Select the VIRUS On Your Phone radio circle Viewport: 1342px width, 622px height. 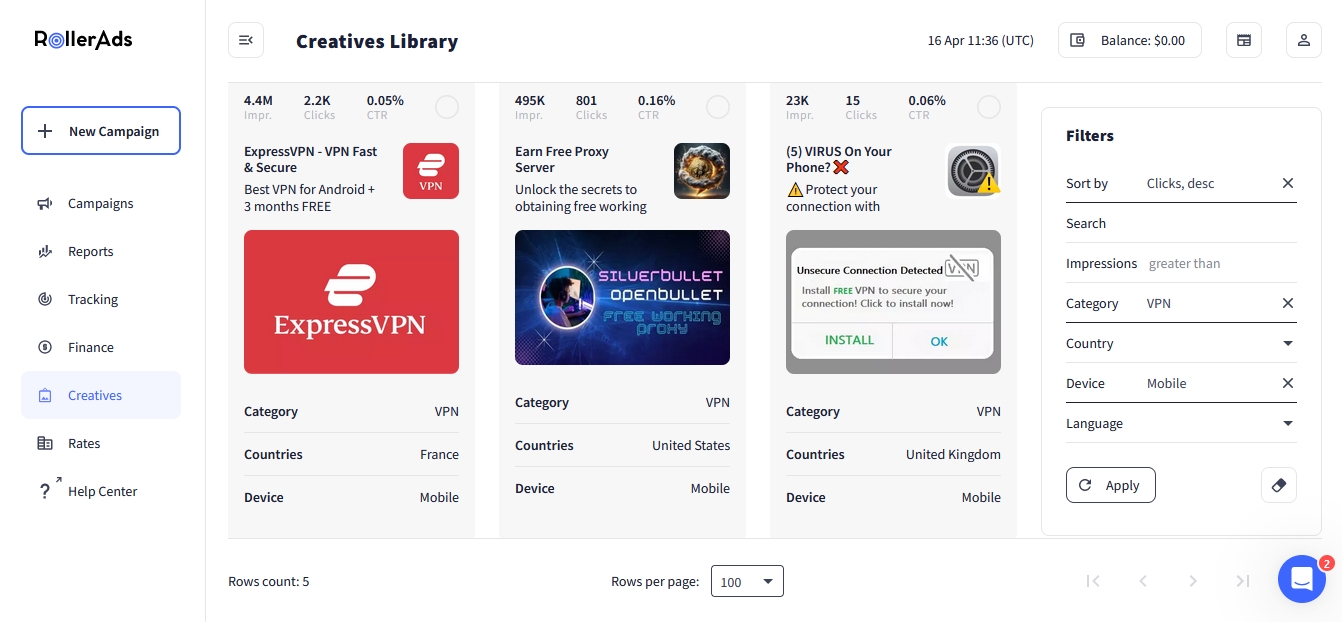989,107
